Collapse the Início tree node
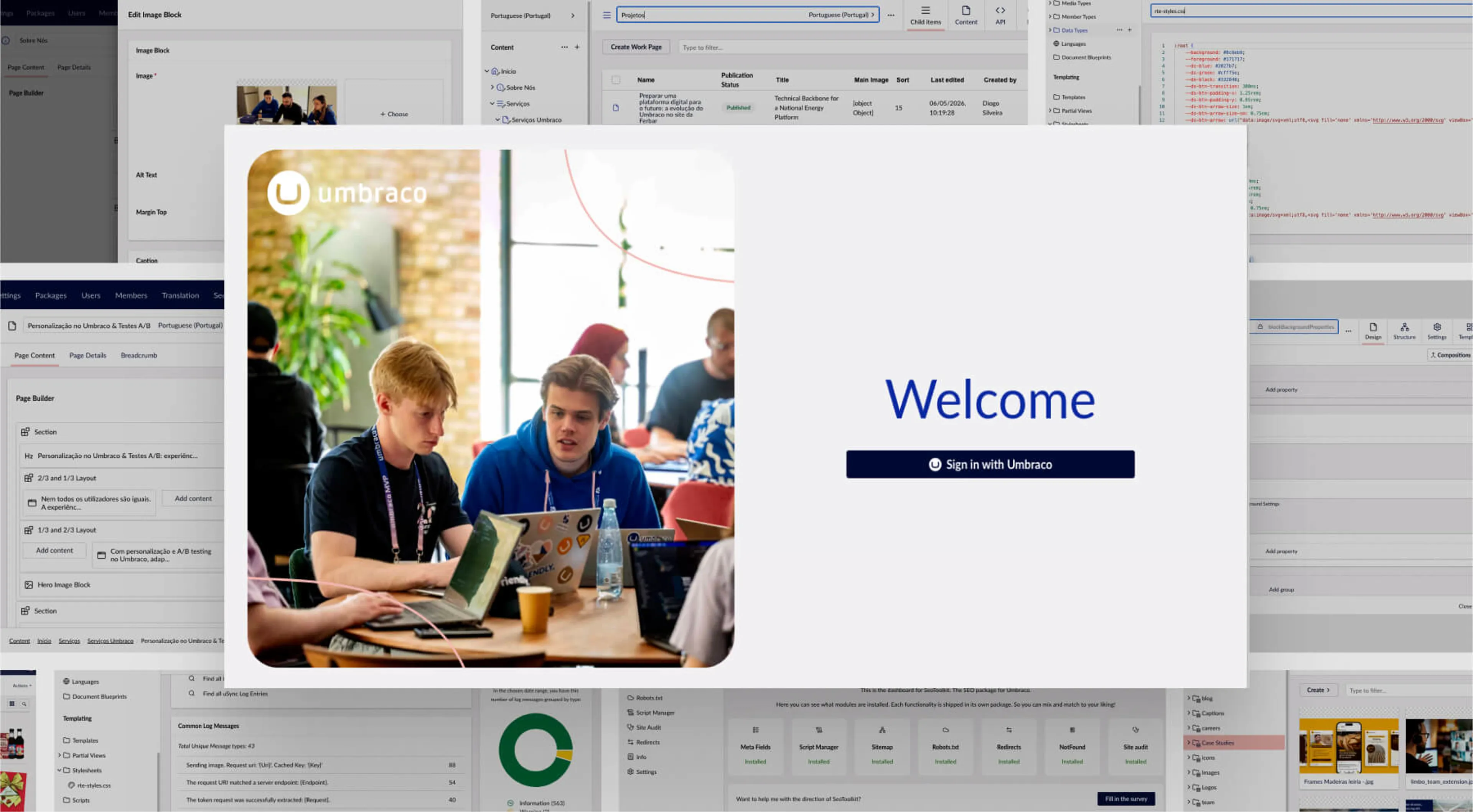1473x812 pixels. 487,71
